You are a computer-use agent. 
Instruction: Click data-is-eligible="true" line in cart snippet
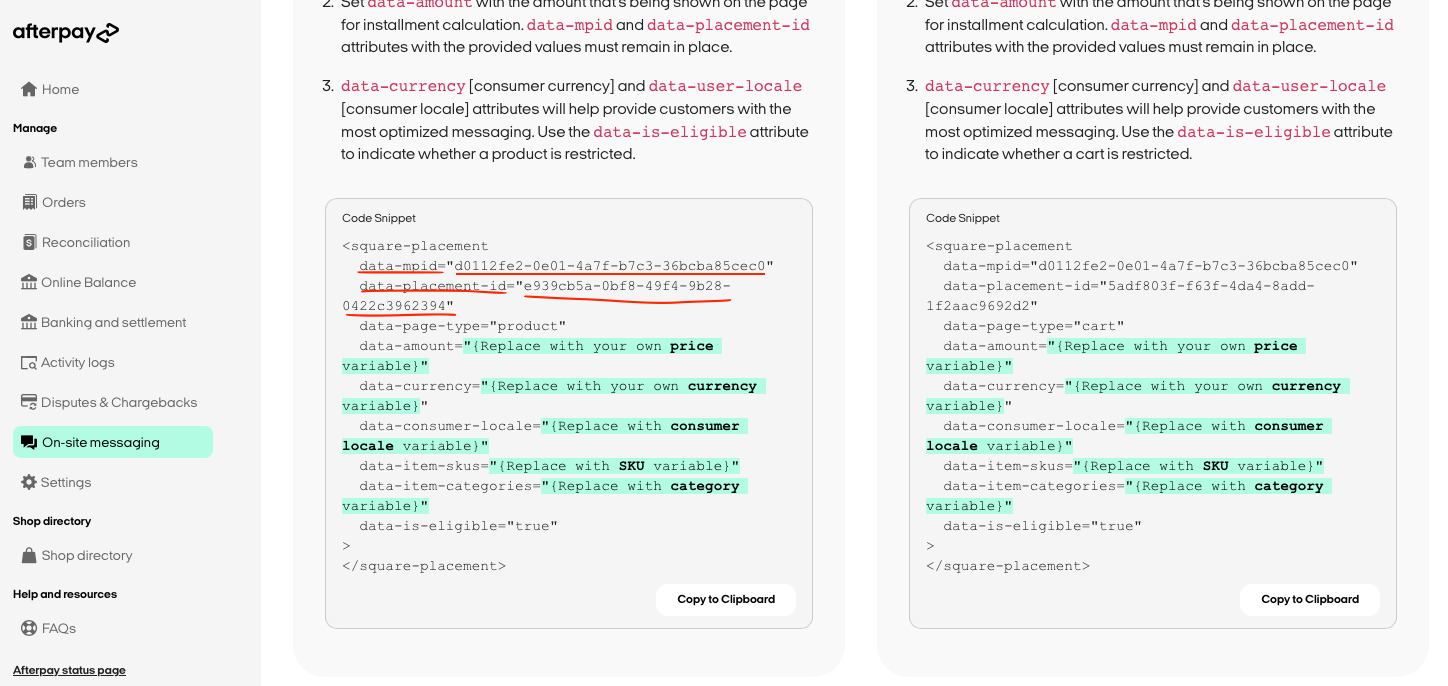point(1043,526)
